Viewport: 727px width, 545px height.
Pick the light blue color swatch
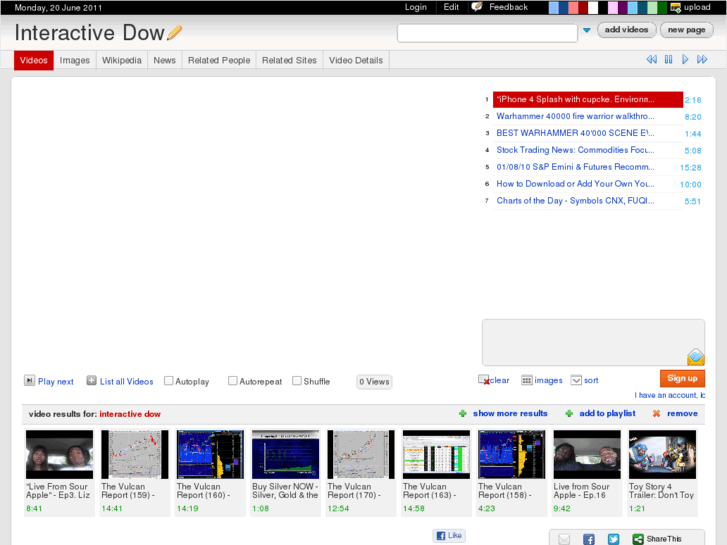click(x=554, y=7)
